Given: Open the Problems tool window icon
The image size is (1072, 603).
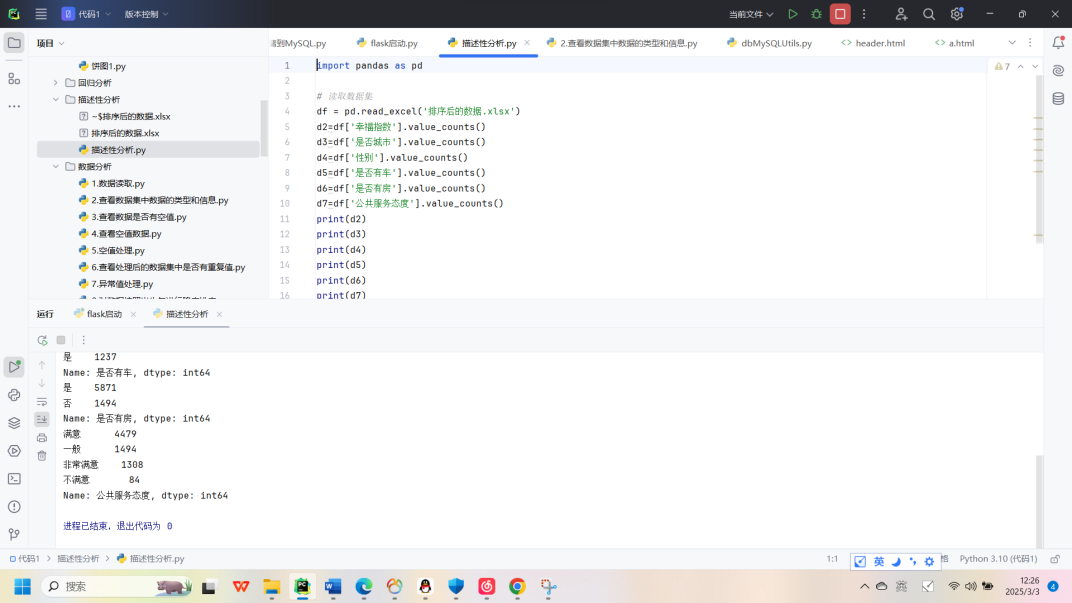Looking at the screenshot, I should (x=14, y=507).
